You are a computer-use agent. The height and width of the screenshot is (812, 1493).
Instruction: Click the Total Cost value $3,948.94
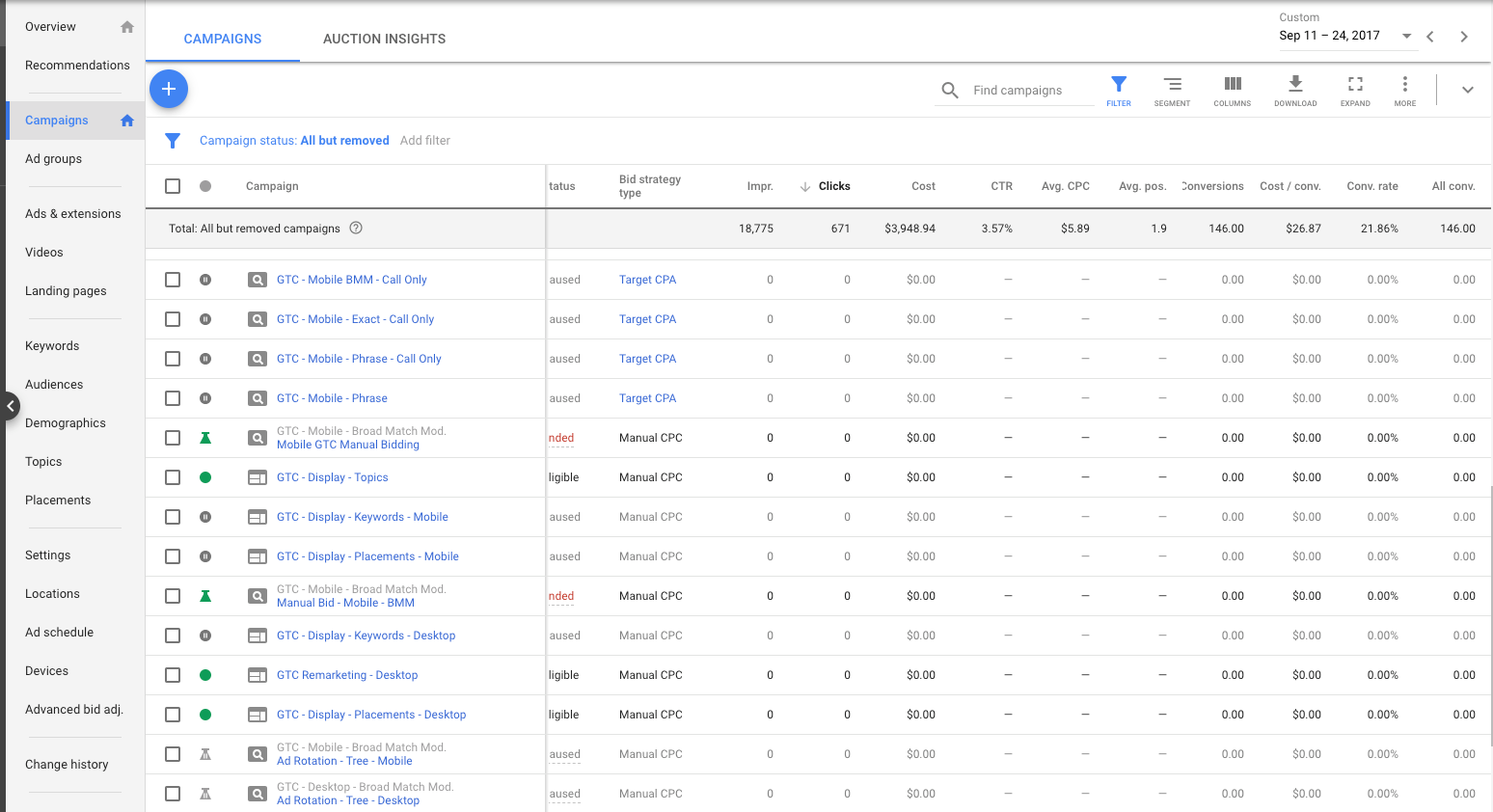click(909, 229)
